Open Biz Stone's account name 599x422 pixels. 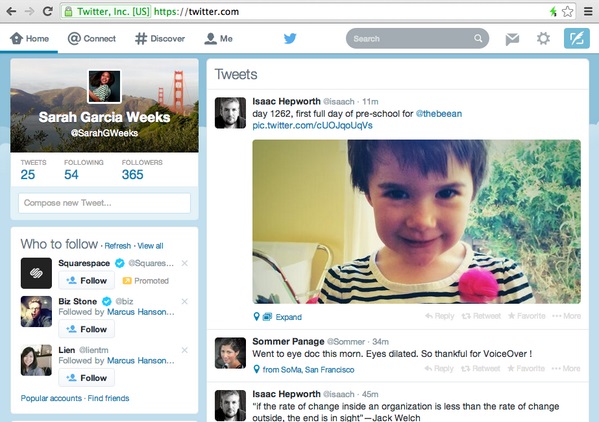pos(78,301)
